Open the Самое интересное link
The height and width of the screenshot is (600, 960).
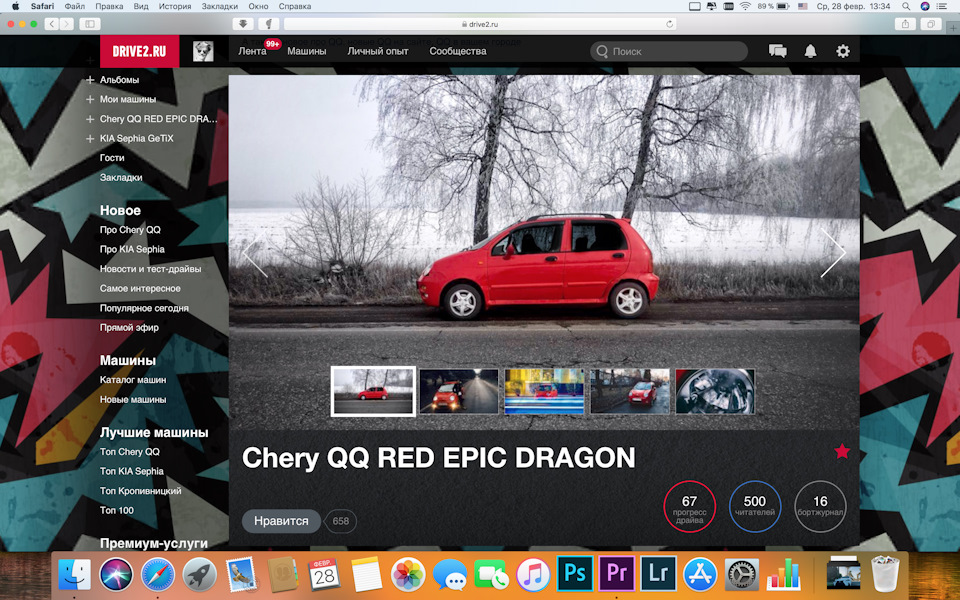click(x=140, y=288)
